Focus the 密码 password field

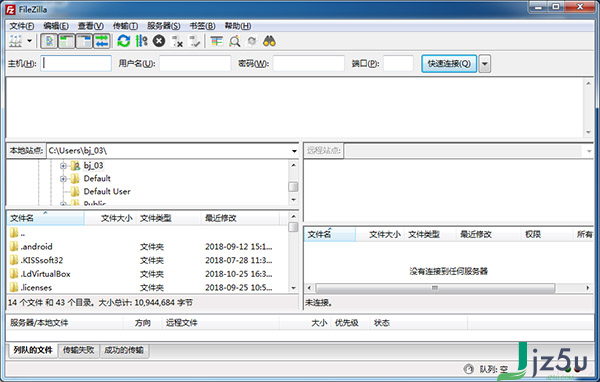309,63
